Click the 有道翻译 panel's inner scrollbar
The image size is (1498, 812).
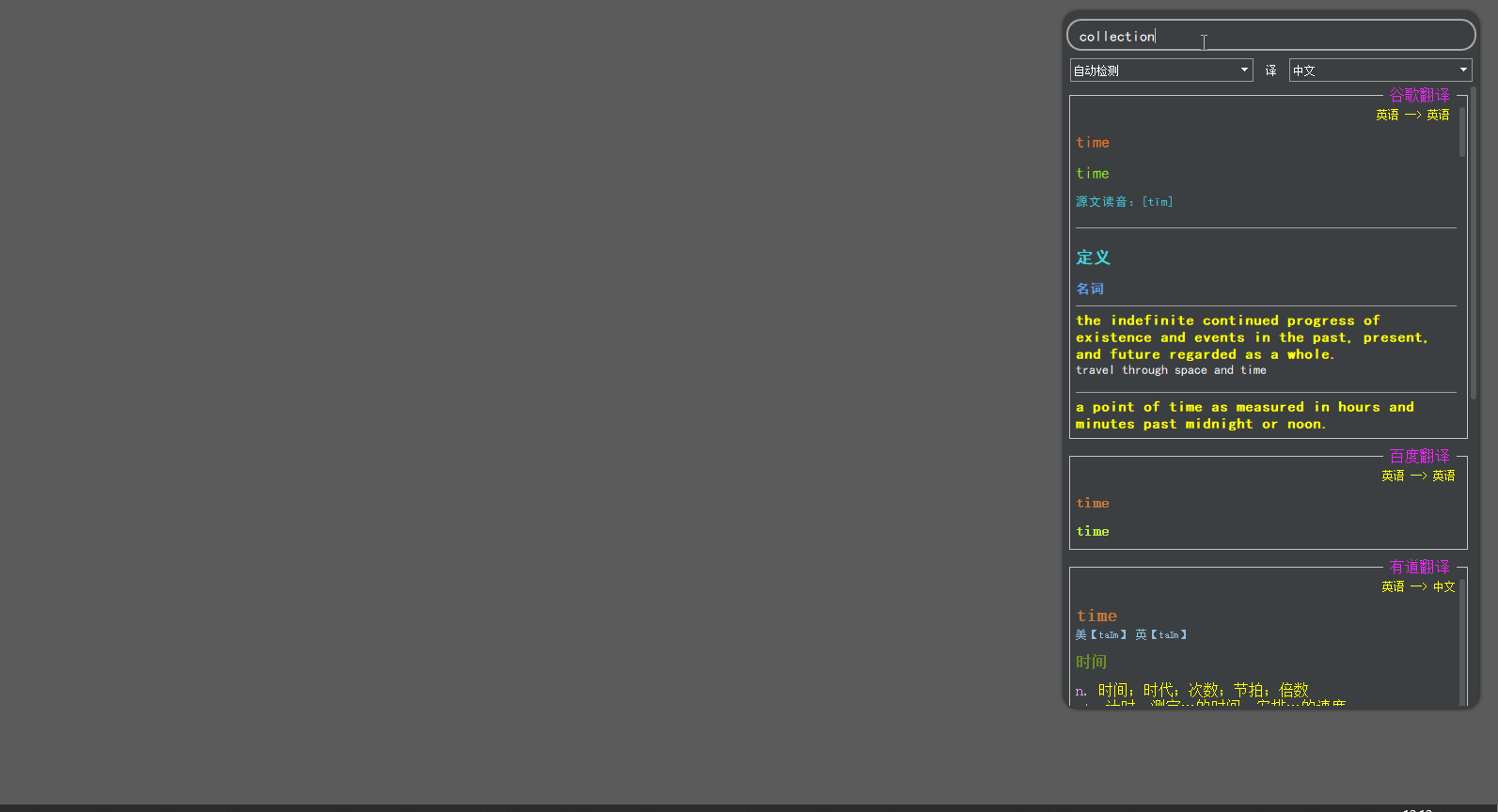pyautogui.click(x=1462, y=642)
